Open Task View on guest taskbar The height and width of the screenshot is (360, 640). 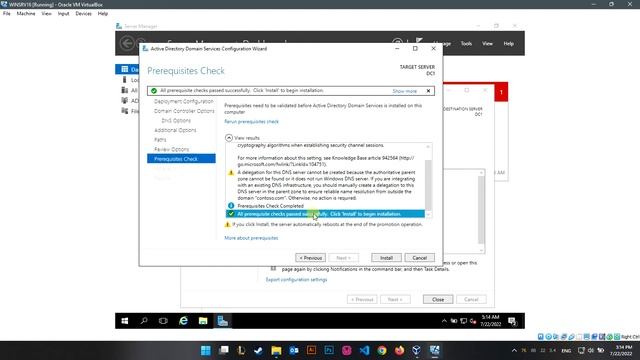pos(163,321)
